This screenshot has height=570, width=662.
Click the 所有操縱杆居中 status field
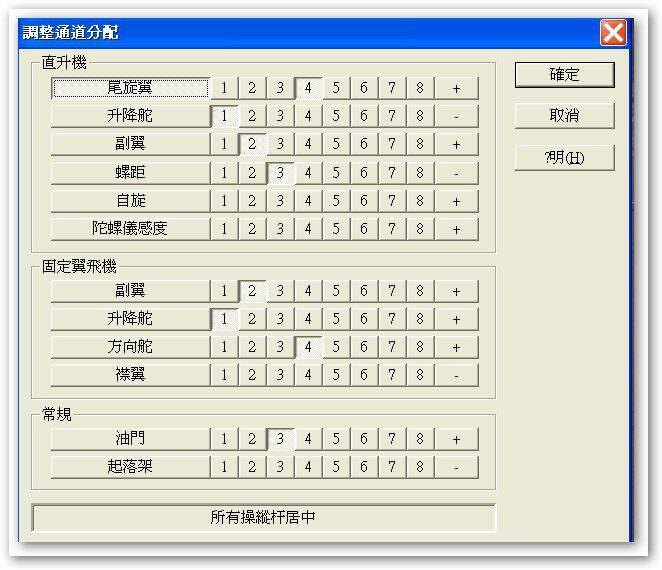click(x=264, y=518)
